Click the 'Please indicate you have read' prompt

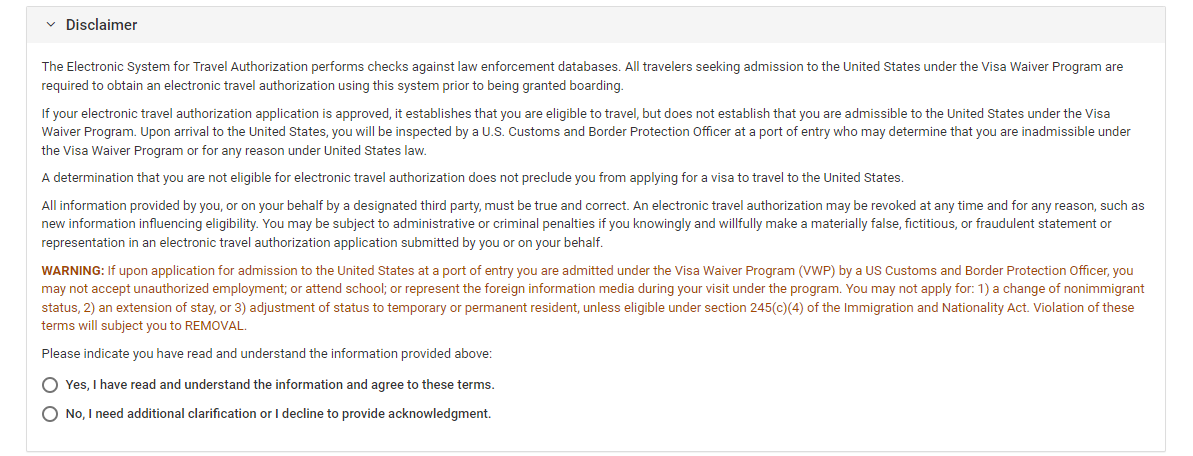[267, 353]
